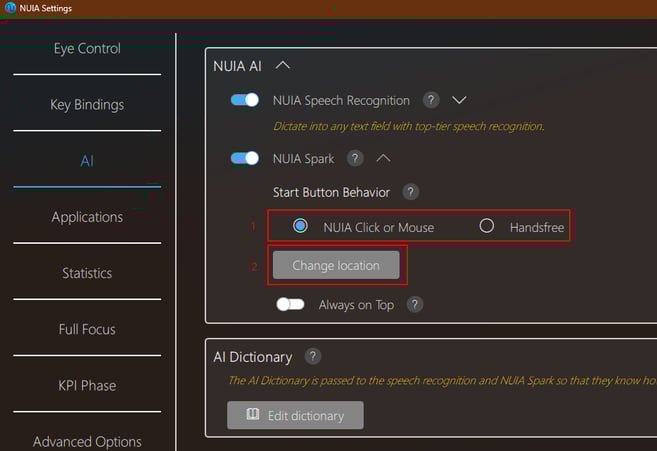Open Advanced Options tab

87,442
